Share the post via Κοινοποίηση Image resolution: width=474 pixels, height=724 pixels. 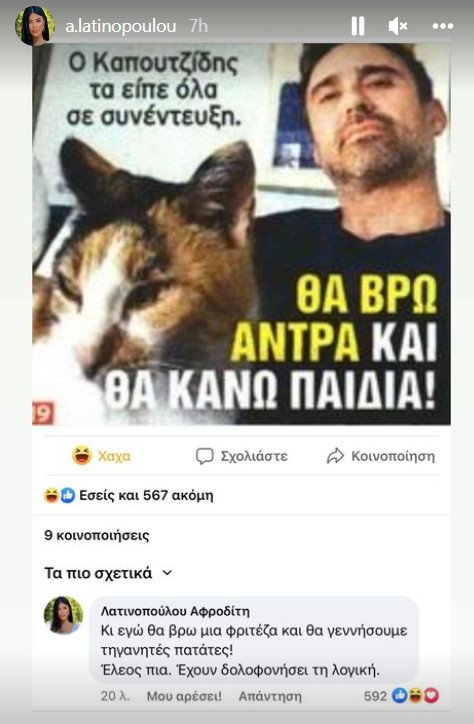(x=381, y=456)
